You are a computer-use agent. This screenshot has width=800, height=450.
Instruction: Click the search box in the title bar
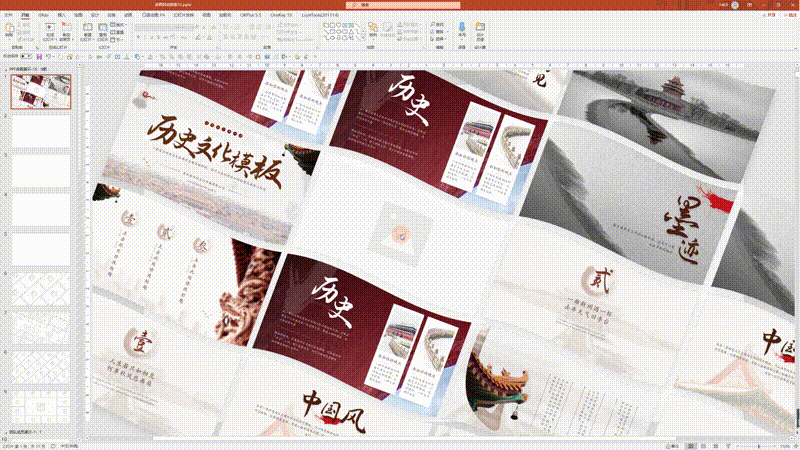click(403, 5)
